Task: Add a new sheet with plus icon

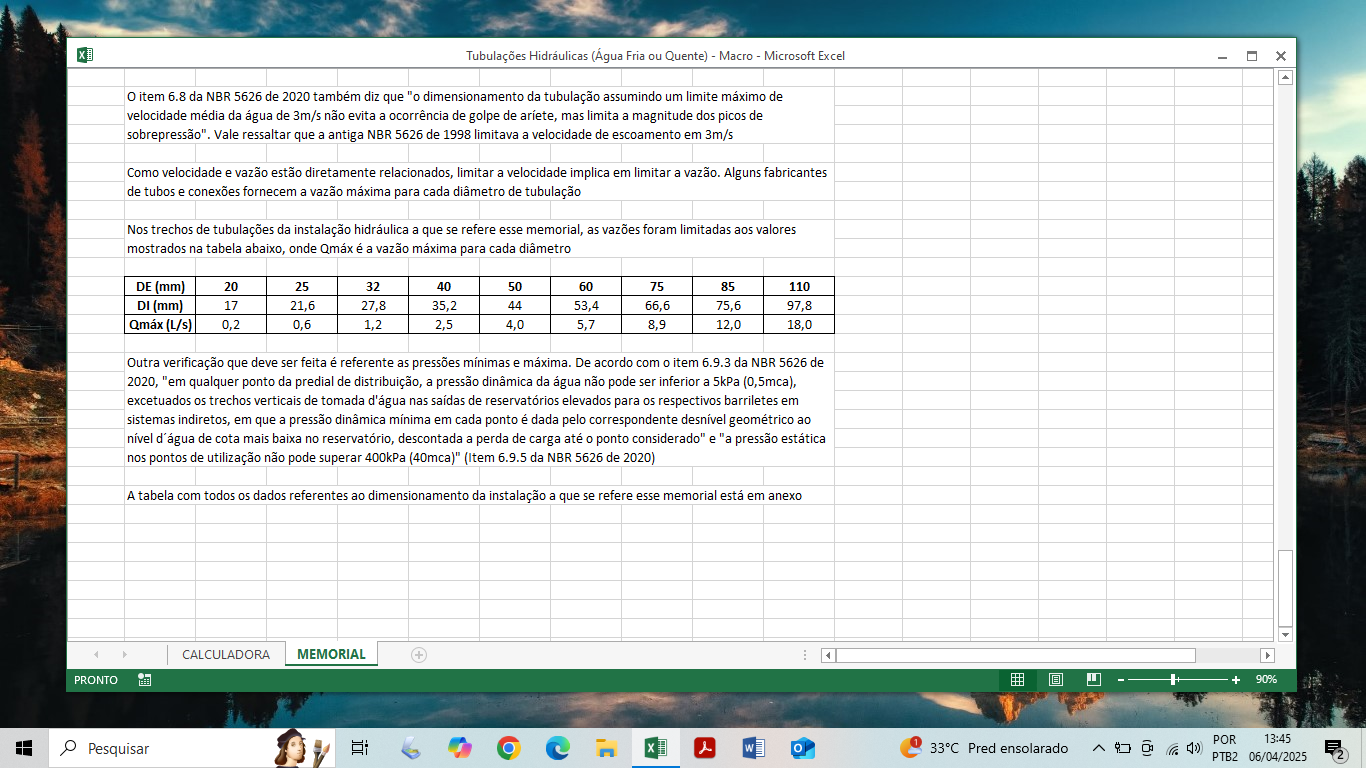Action: coord(419,655)
